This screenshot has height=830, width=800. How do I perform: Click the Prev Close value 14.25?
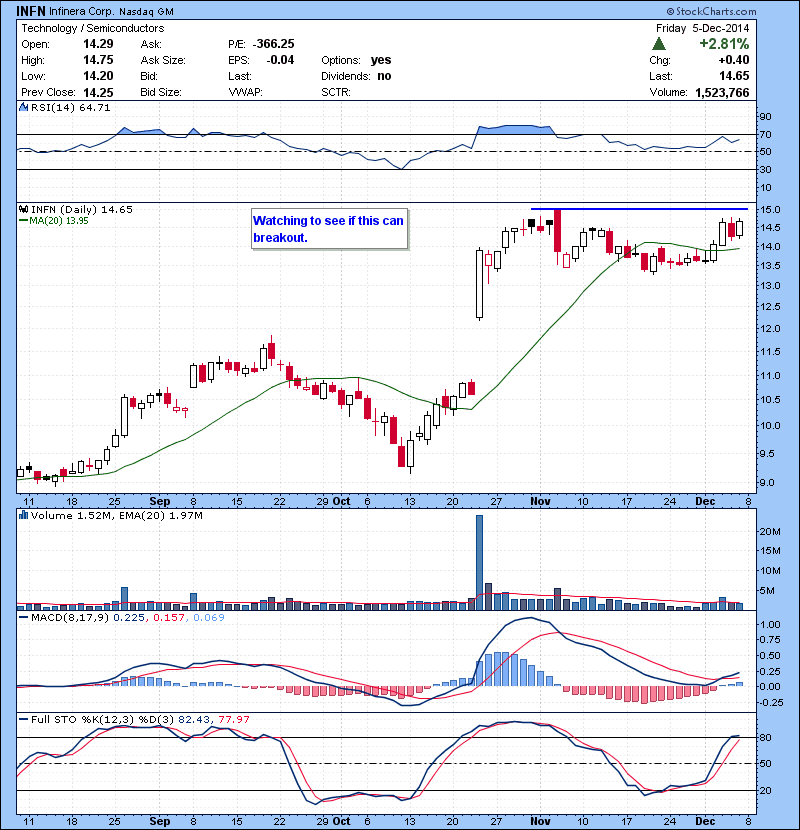click(x=98, y=92)
